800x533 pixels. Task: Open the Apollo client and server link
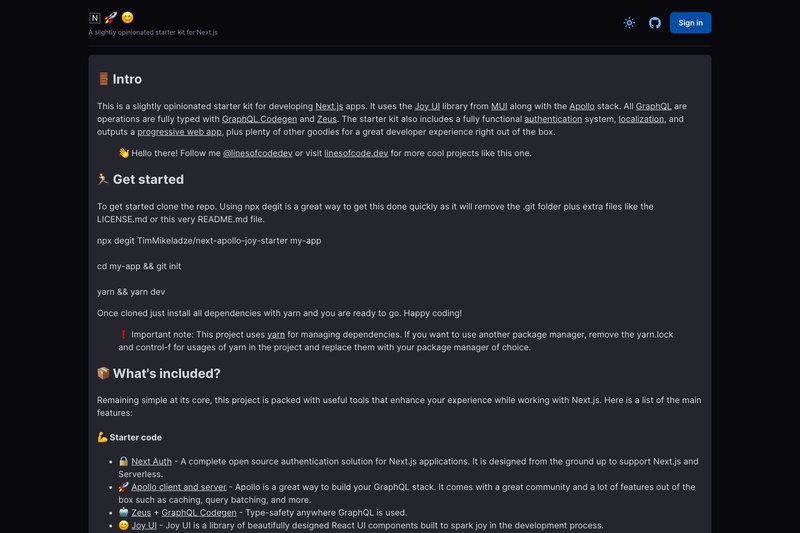point(179,487)
